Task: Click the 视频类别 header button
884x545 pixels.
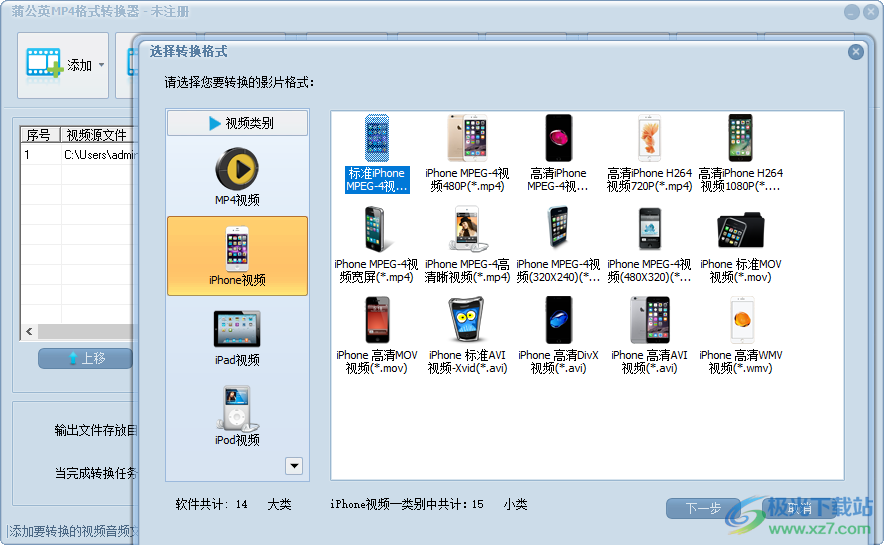Action: [237, 123]
